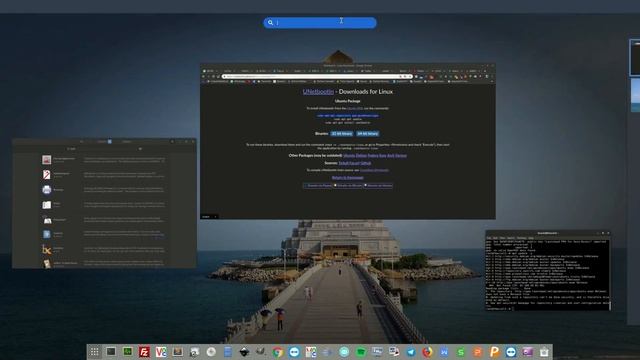This screenshot has width=640, height=360.
Task: Open the green round Spotify-like icon in the dock
Action: pos(361,352)
